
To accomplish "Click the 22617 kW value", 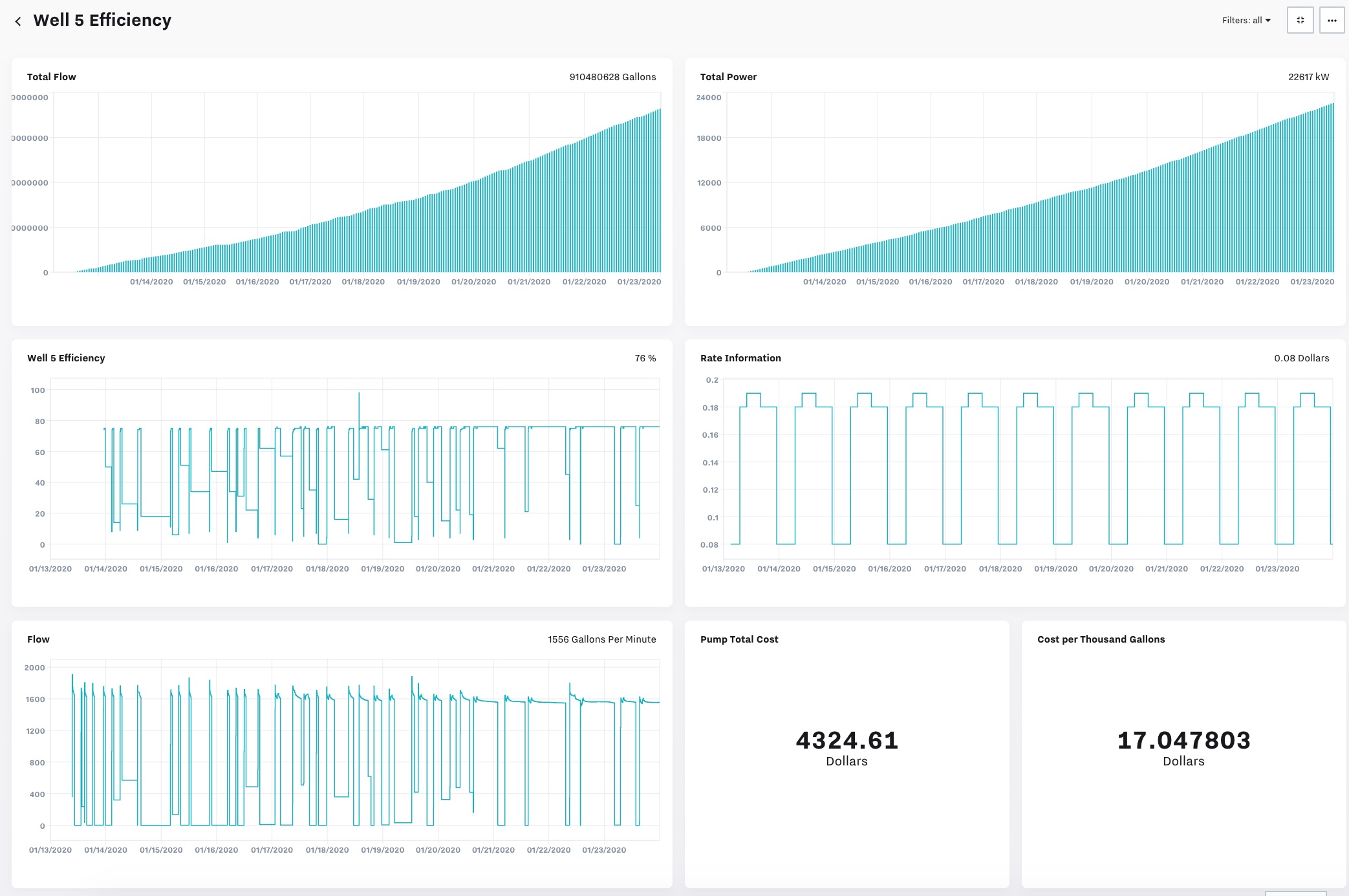I will [x=1308, y=76].
